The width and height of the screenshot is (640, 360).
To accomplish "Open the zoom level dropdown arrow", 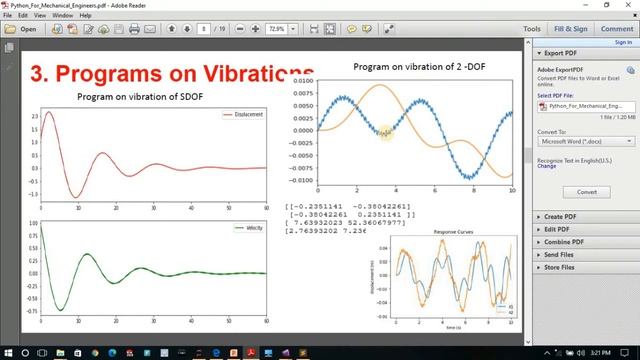I will point(293,29).
